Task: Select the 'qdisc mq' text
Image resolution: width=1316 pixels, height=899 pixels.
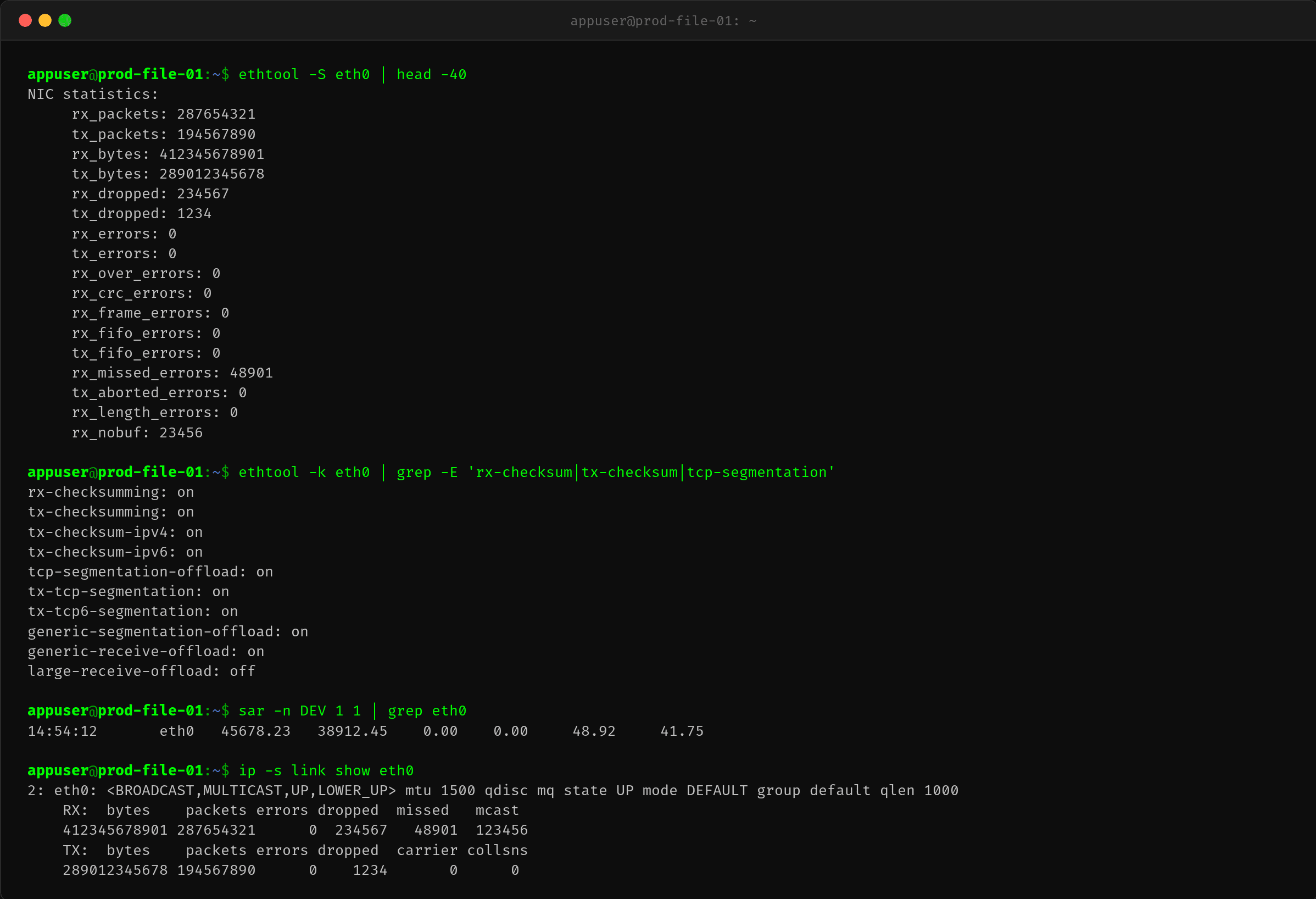Action: point(519,790)
